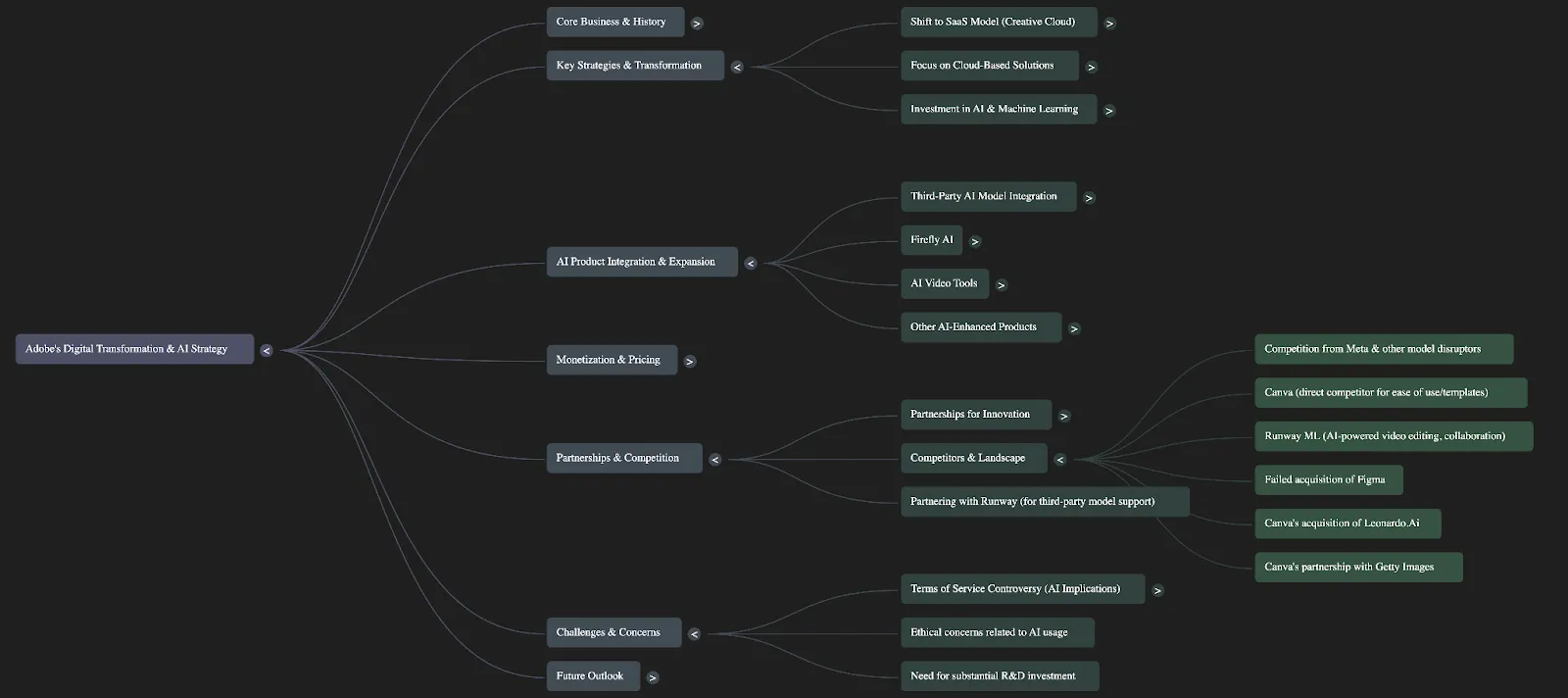Select the Monetization & Pricing node
This screenshot has height=698, width=1568.
tap(612, 360)
